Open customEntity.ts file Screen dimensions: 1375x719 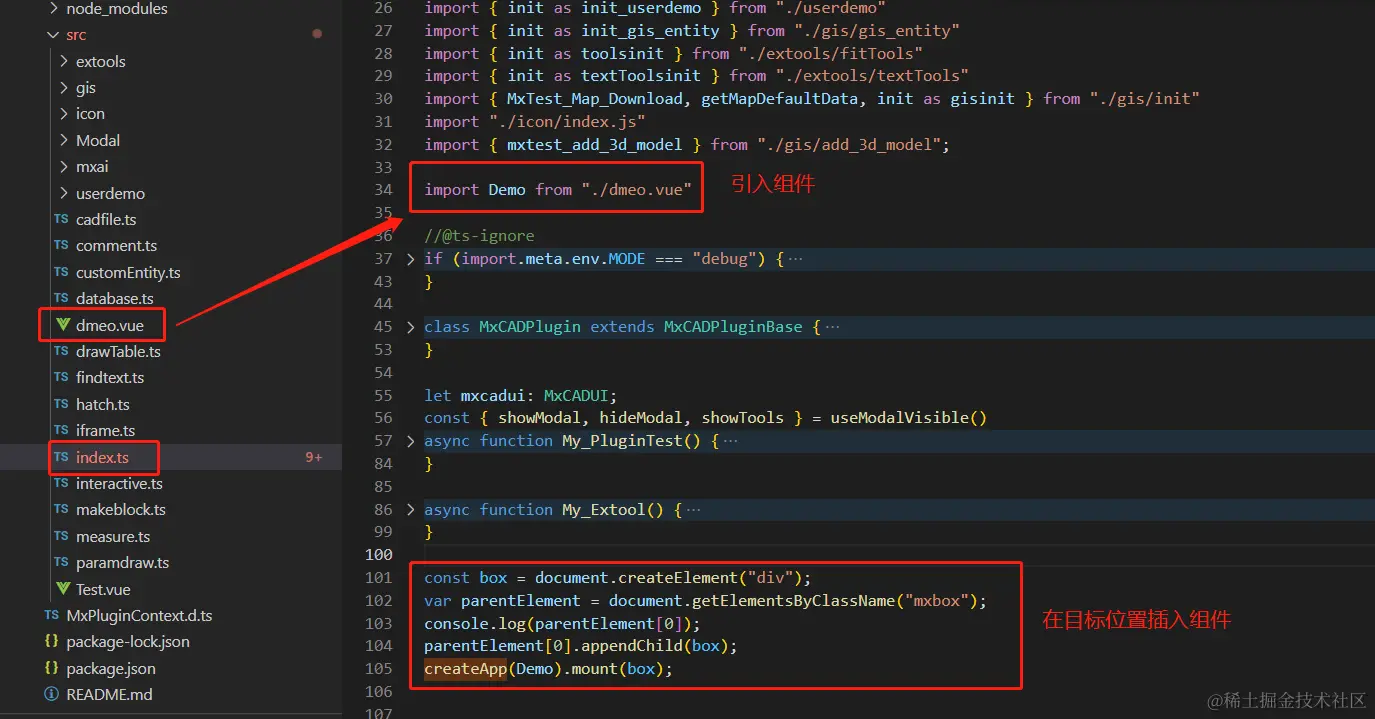pos(128,273)
